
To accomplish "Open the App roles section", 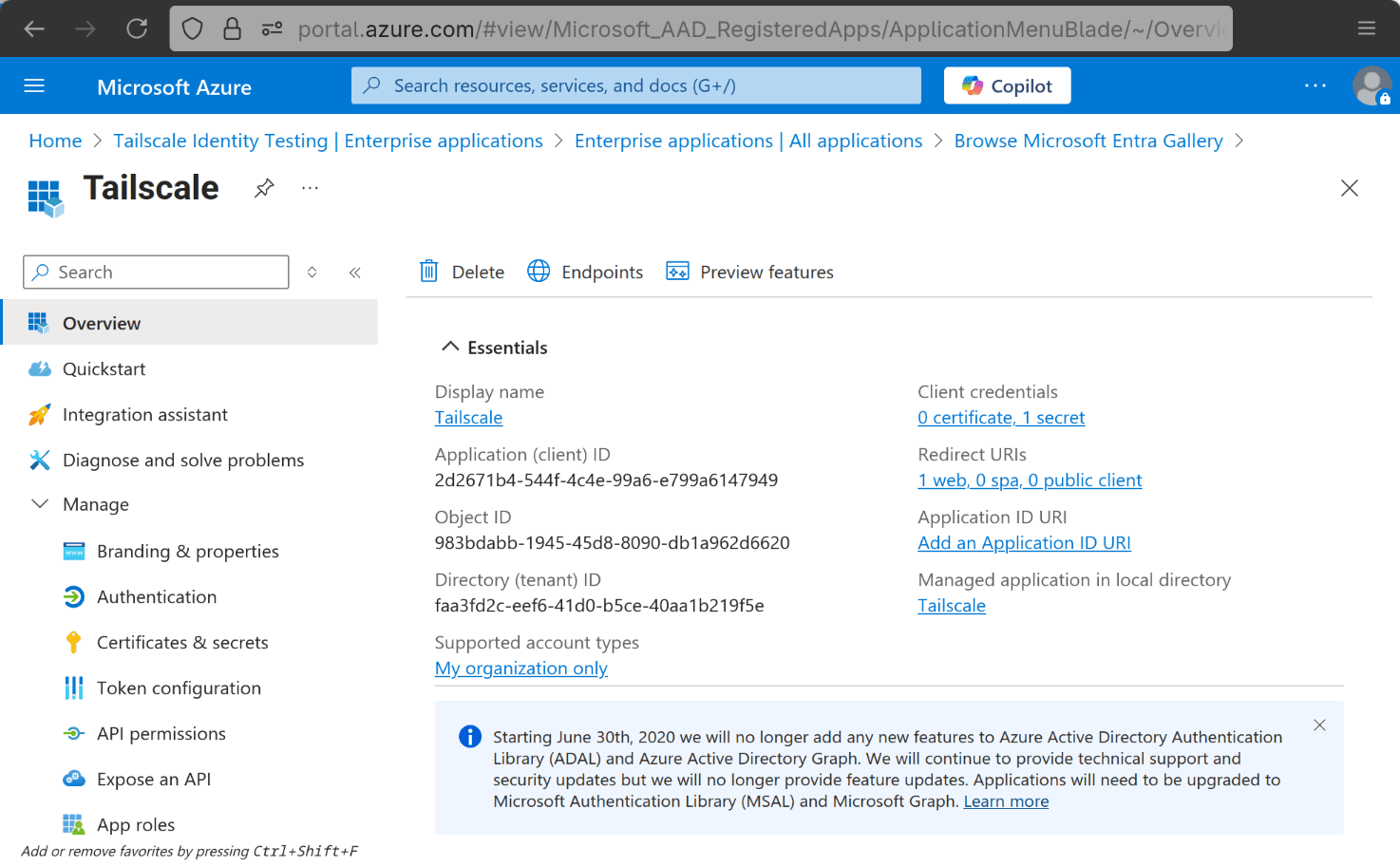I will point(136,824).
